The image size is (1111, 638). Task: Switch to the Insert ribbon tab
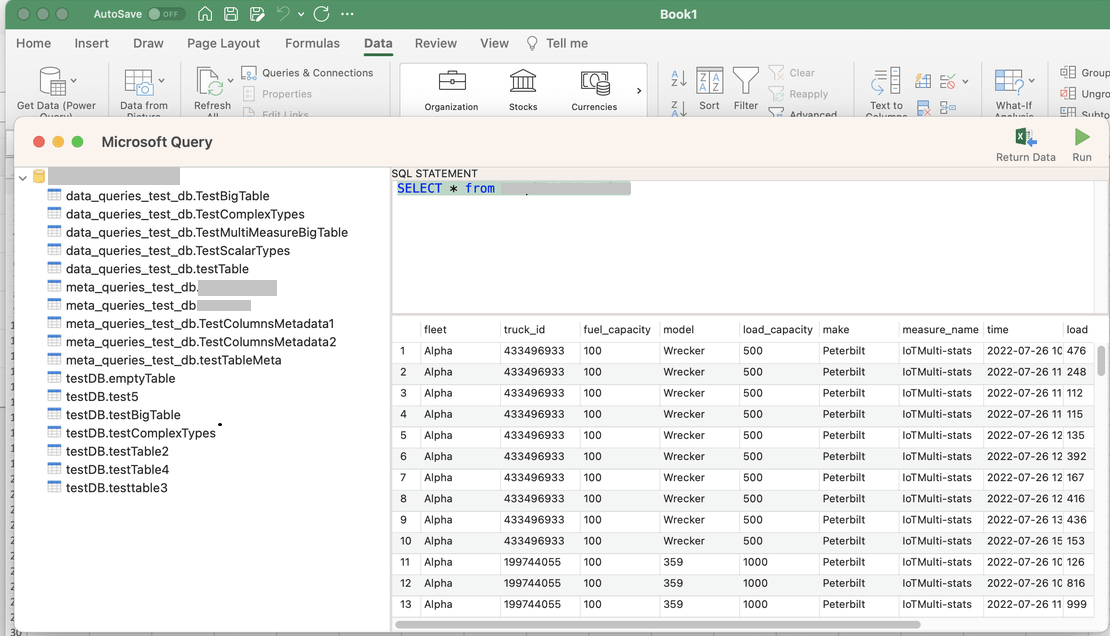pyautogui.click(x=91, y=43)
